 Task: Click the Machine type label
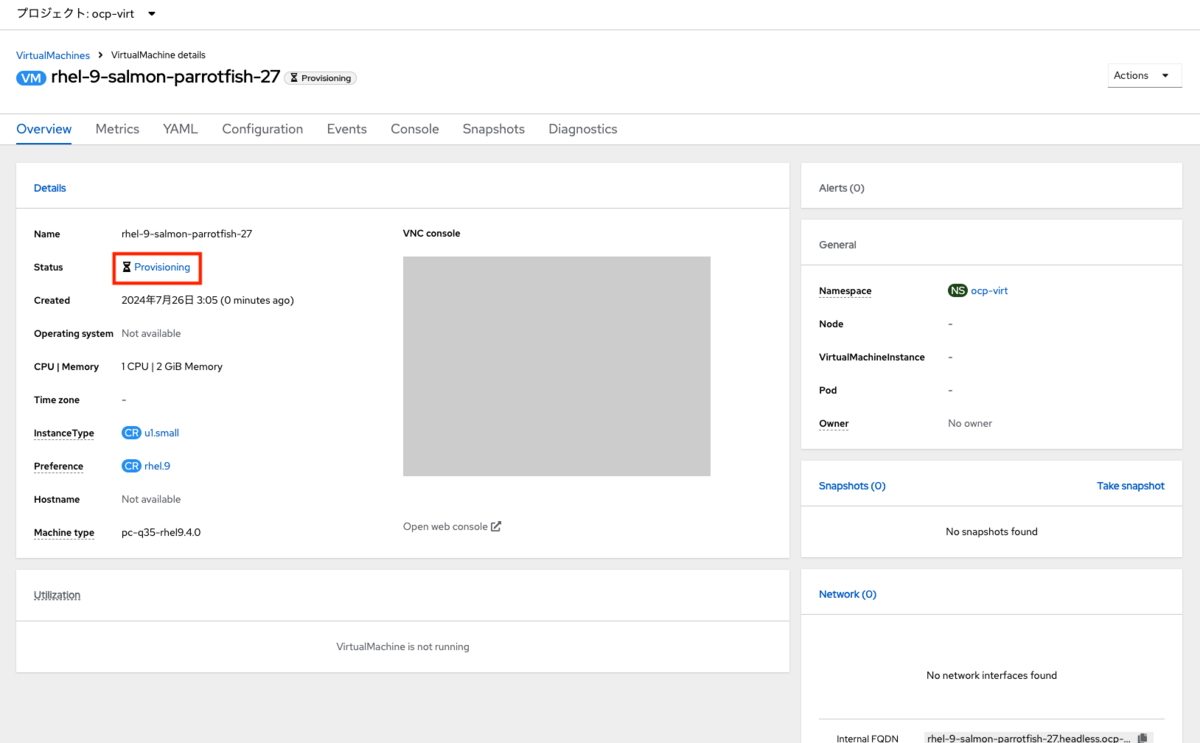64,533
